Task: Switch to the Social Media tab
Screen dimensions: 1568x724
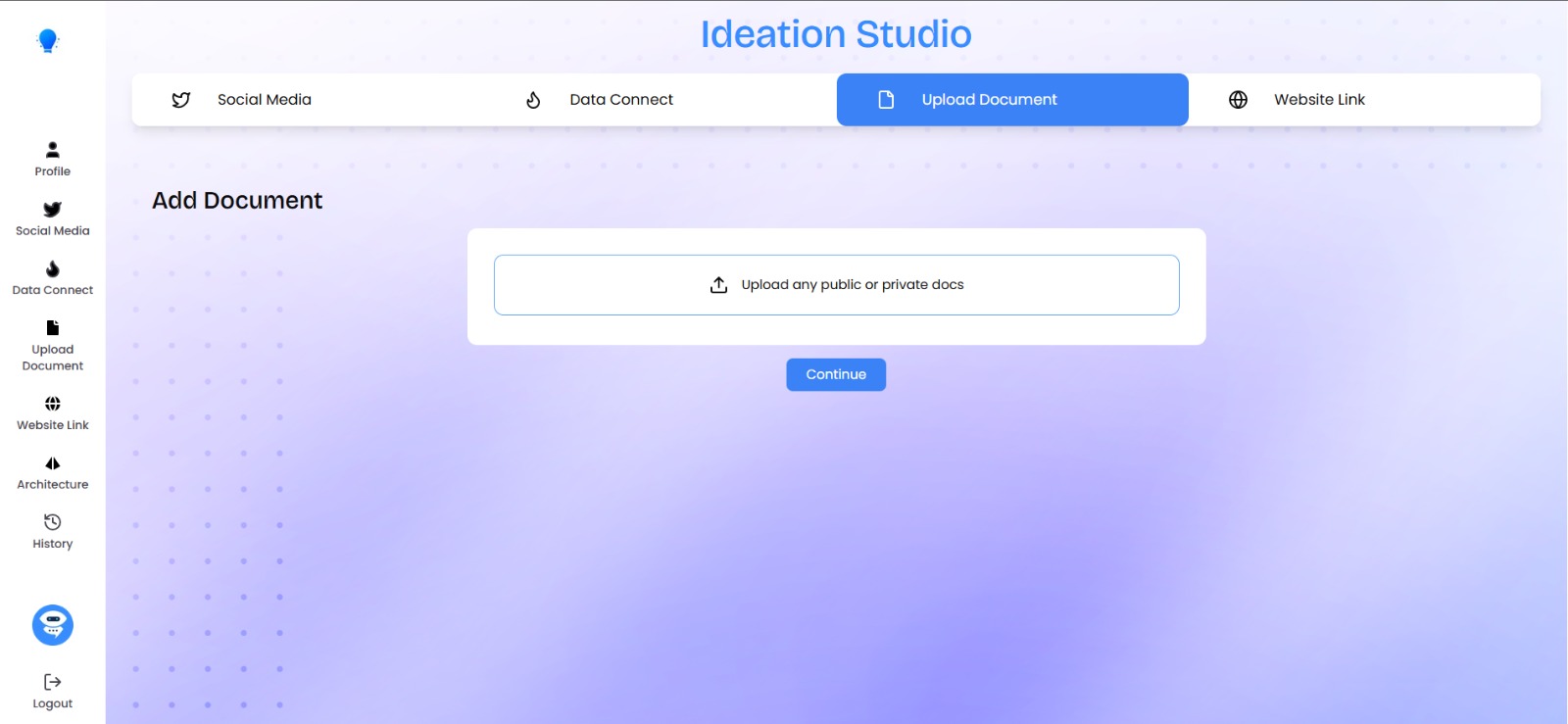Action: coord(264,100)
